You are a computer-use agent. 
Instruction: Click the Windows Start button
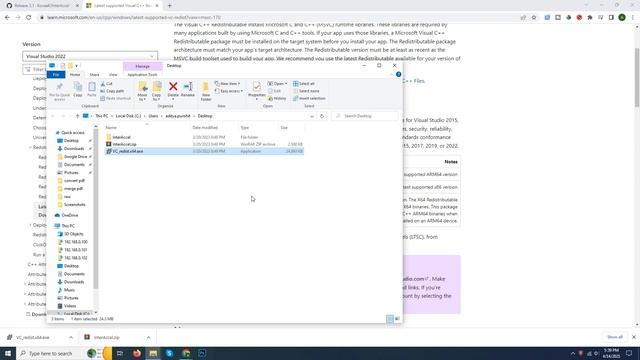click(x=8, y=353)
